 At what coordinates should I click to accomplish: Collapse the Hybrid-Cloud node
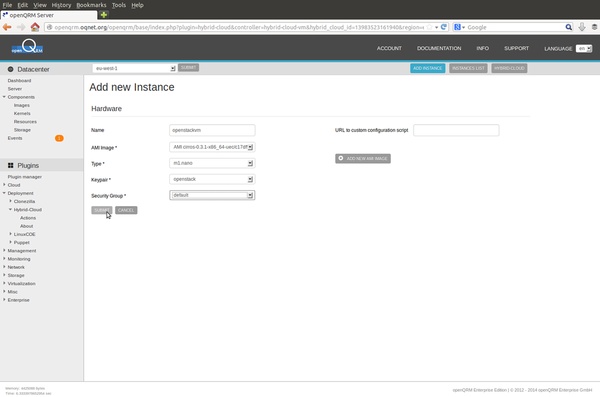10,209
